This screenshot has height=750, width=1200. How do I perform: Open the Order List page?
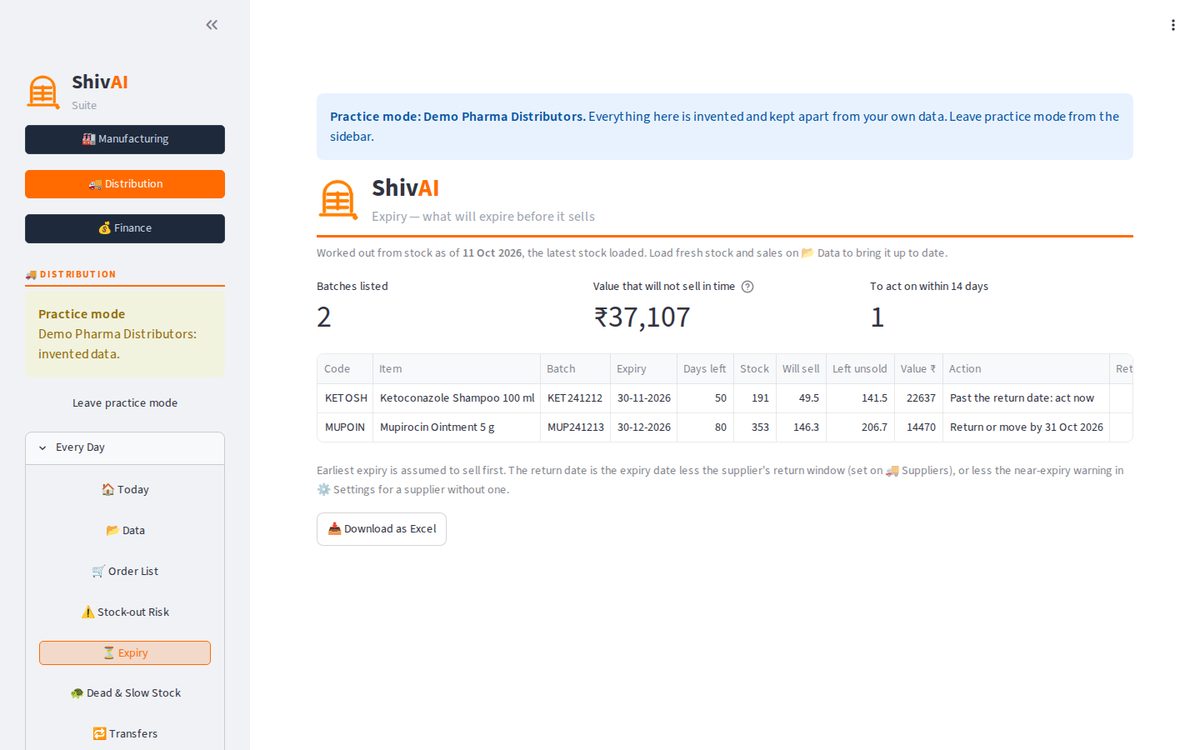(x=125, y=572)
